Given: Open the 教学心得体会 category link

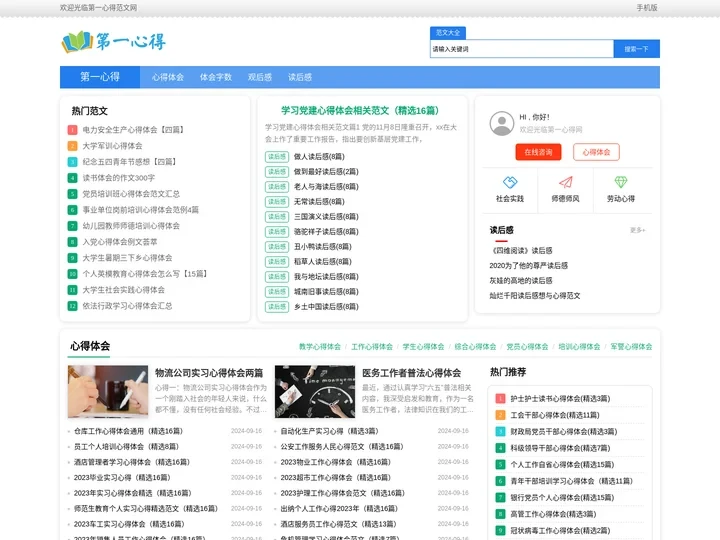Looking at the screenshot, I should click(320, 347).
